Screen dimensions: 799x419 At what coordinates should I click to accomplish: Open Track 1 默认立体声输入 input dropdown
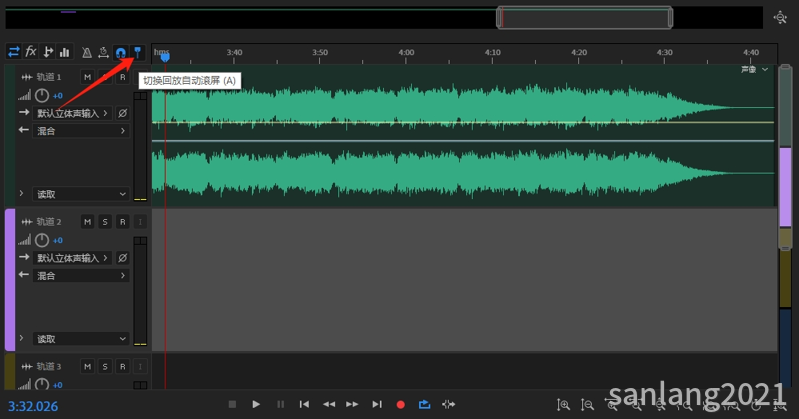click(72, 114)
